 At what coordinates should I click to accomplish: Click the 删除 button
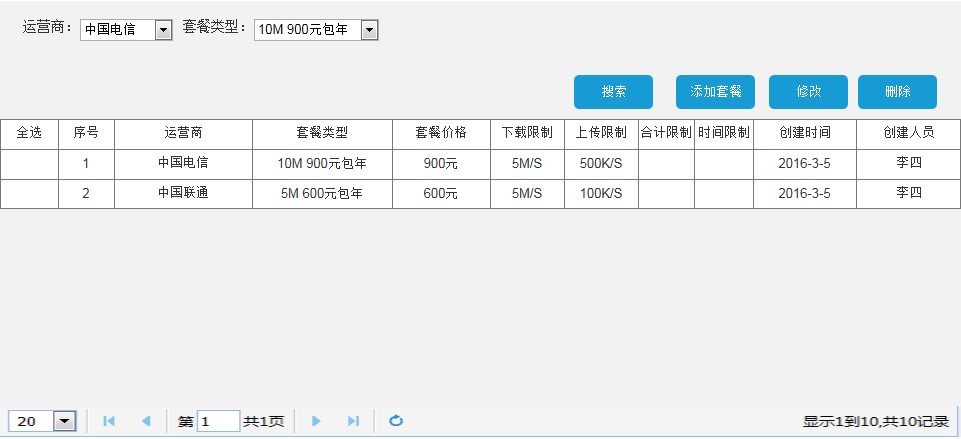pos(897,92)
